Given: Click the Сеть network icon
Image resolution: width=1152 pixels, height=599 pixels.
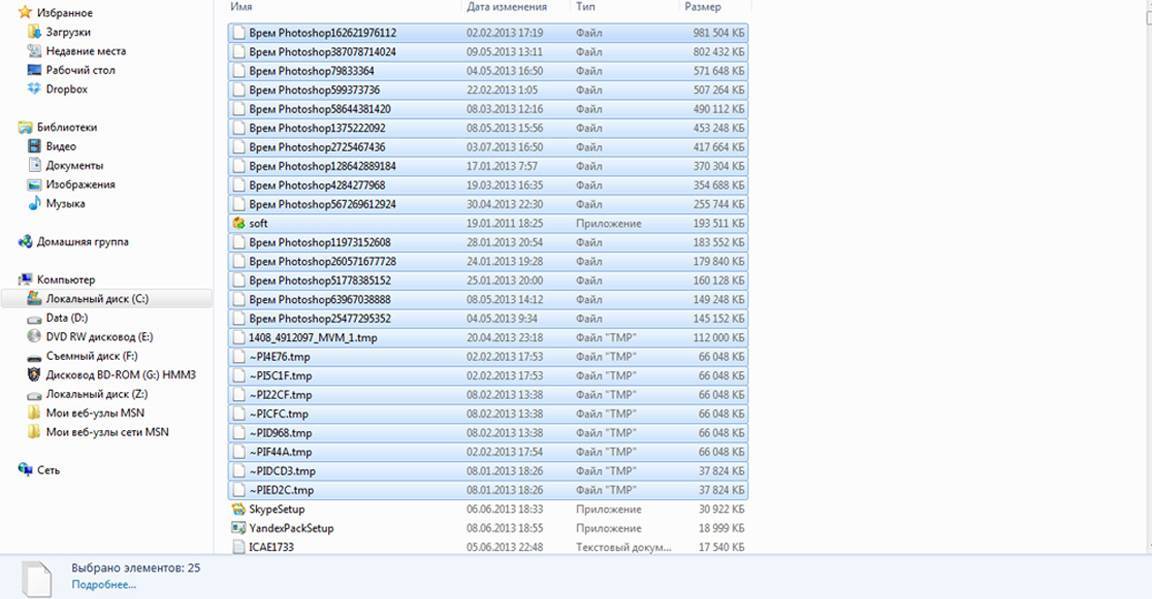Looking at the screenshot, I should click(x=25, y=470).
